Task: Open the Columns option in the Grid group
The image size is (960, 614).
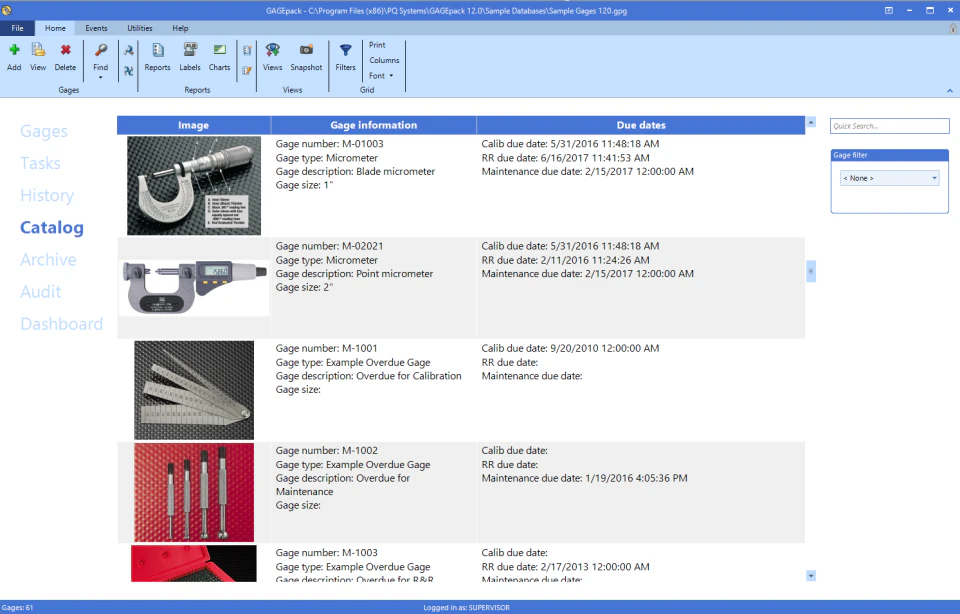Action: pos(383,60)
